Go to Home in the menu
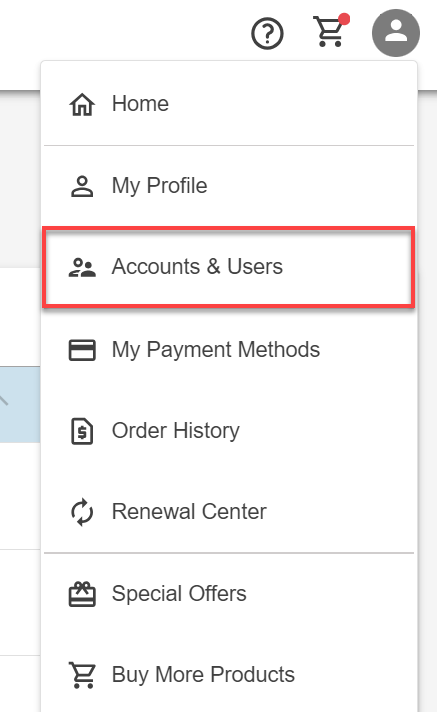This screenshot has height=712, width=437. pos(229,104)
